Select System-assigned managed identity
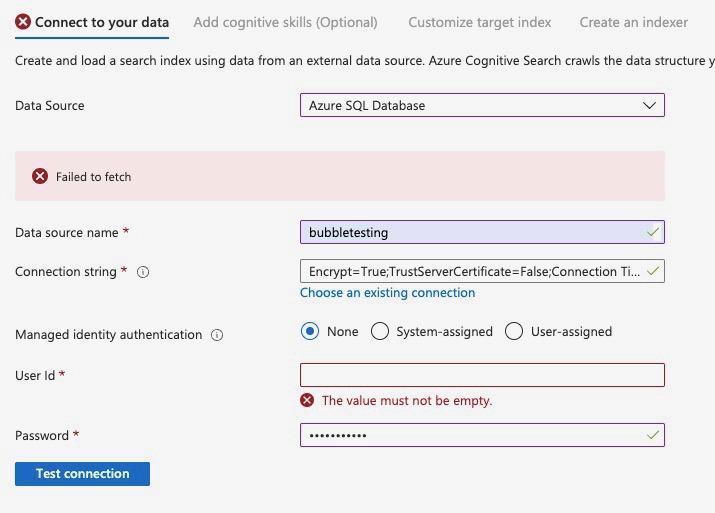The width and height of the screenshot is (715, 513). (x=380, y=331)
